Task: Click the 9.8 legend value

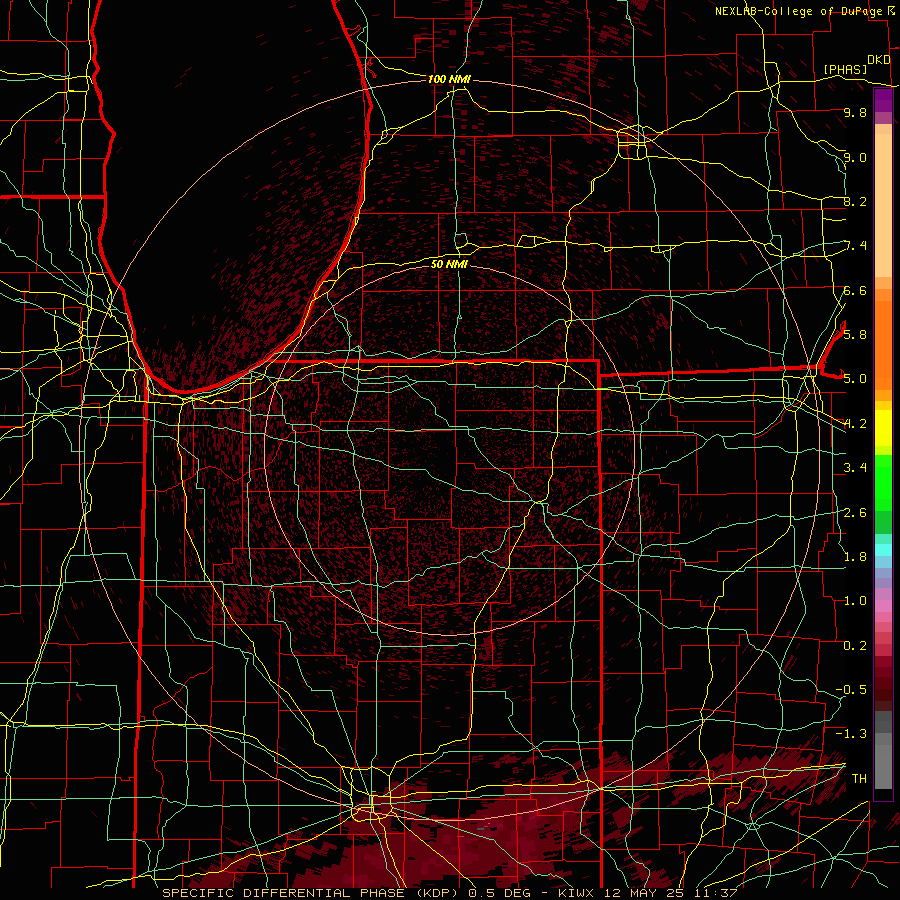Action: click(x=855, y=112)
